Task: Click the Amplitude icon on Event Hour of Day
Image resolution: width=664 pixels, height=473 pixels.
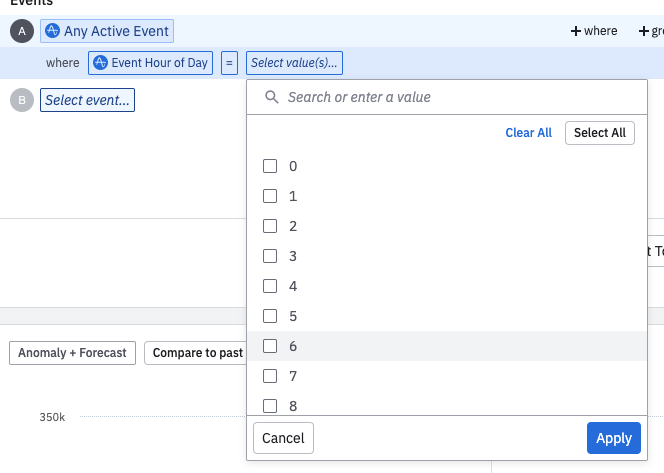Action: (100, 63)
